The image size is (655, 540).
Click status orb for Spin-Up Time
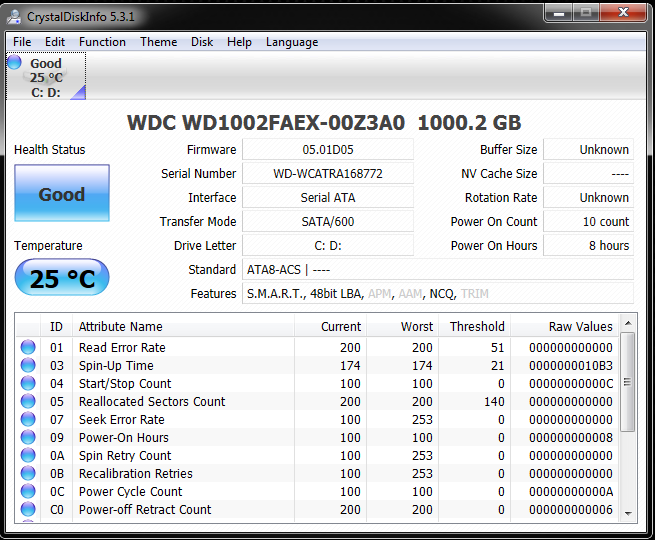pos(28,365)
